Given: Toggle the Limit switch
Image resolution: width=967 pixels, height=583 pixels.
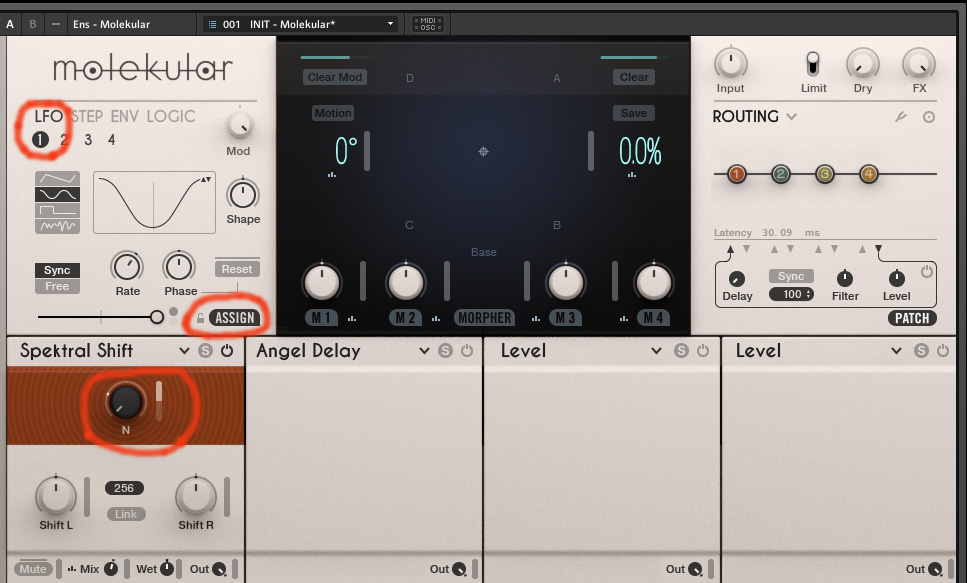Looking at the screenshot, I should pos(813,64).
